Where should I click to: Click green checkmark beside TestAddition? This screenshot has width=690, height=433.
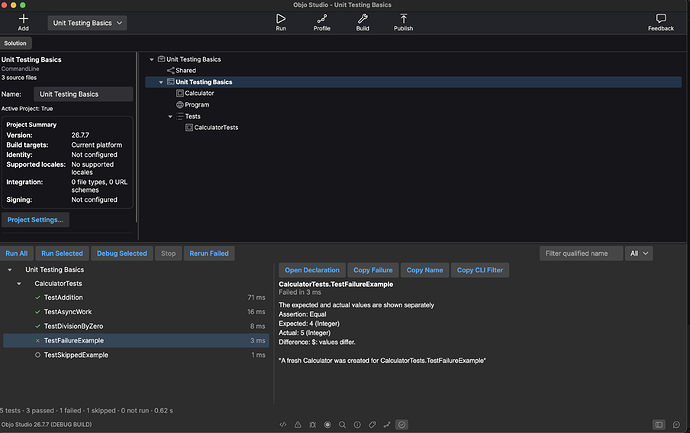tap(38, 298)
